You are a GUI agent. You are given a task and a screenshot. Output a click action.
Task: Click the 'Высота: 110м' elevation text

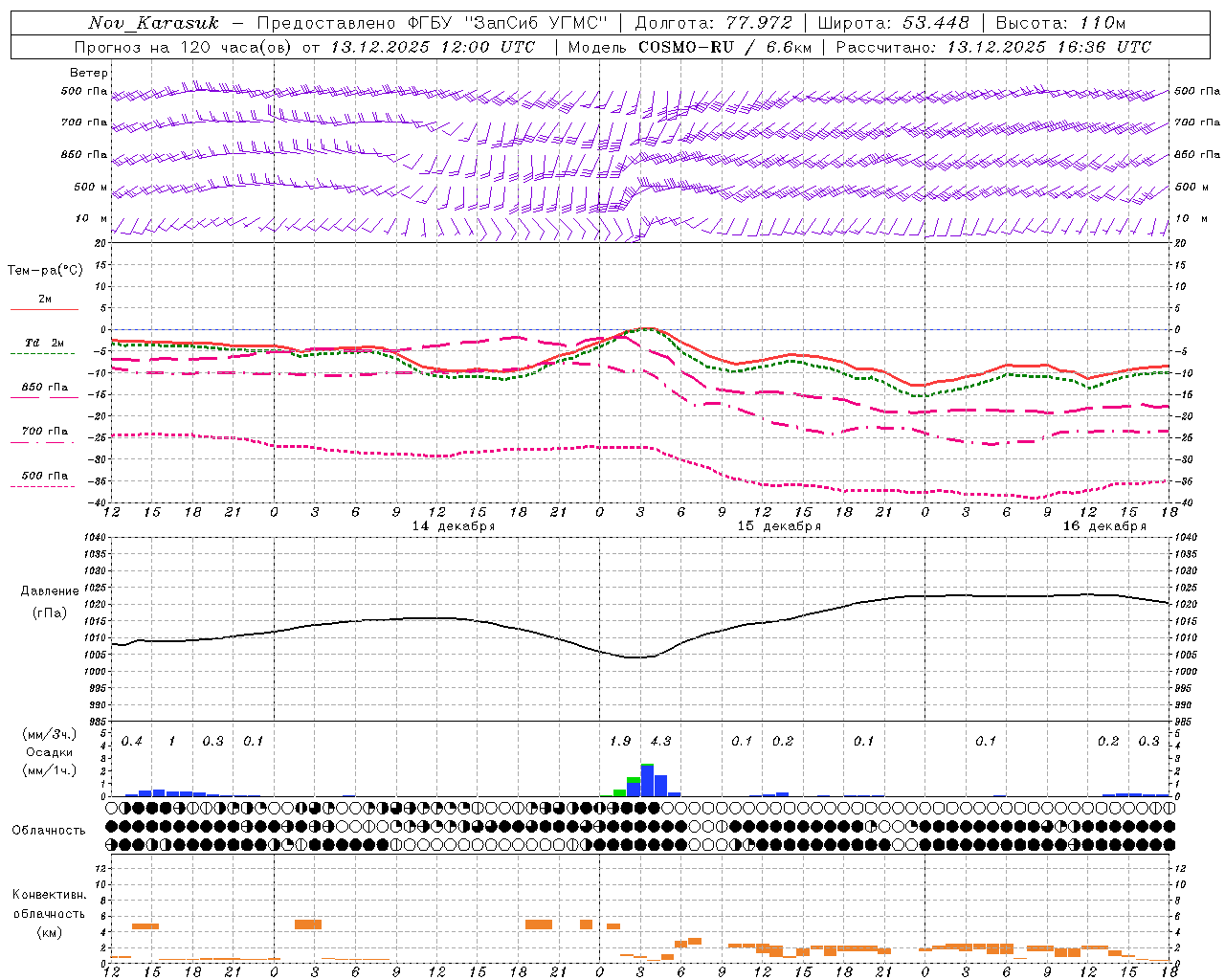coord(1060,23)
